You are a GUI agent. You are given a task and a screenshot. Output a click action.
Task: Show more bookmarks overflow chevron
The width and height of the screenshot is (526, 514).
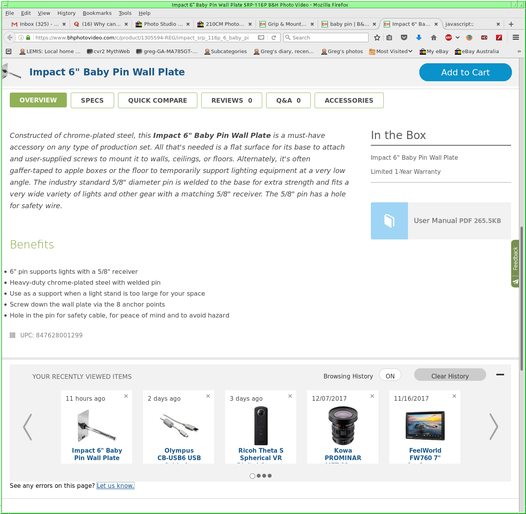tap(519, 51)
